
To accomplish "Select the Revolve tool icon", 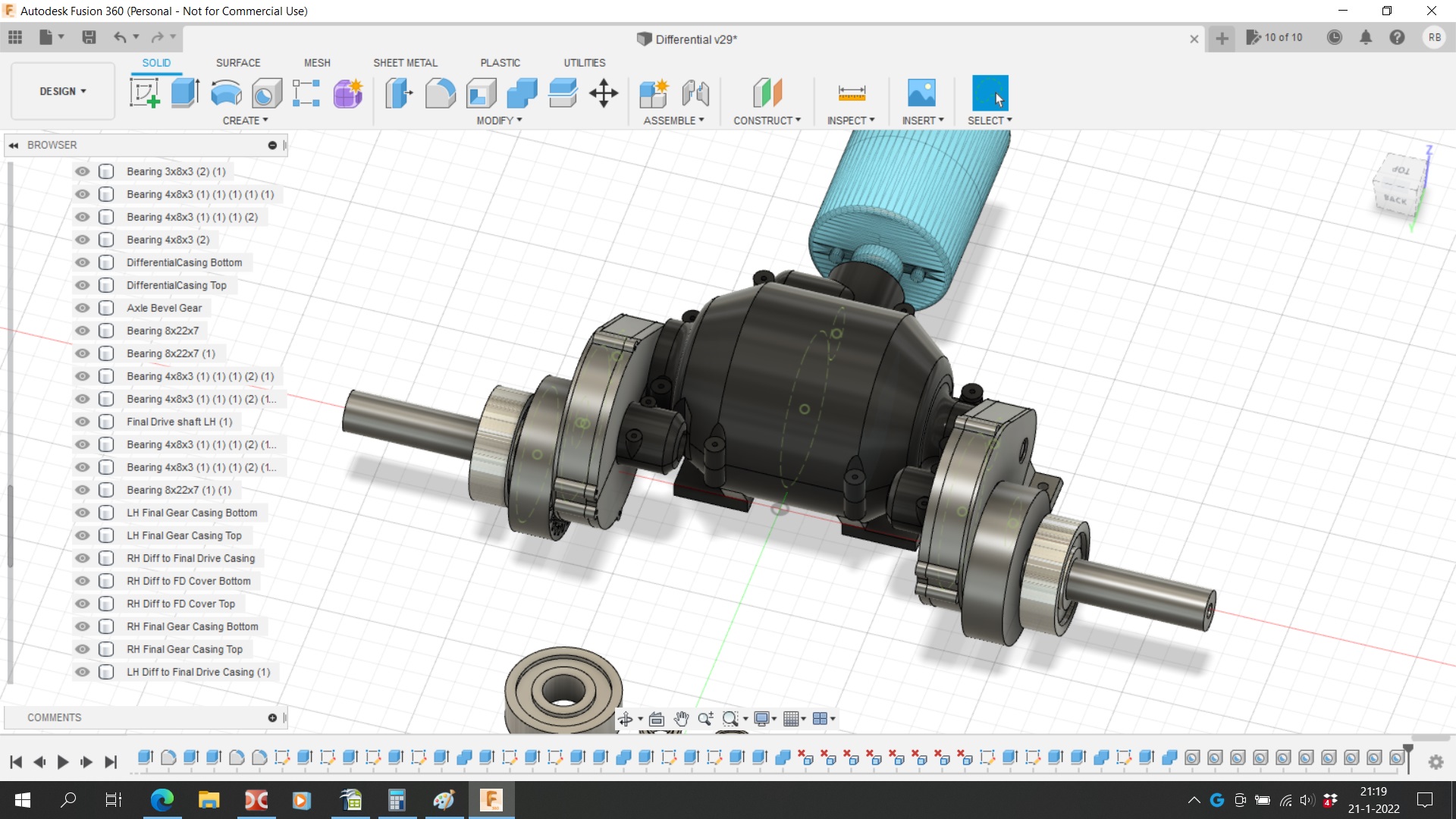I will pos(226,93).
